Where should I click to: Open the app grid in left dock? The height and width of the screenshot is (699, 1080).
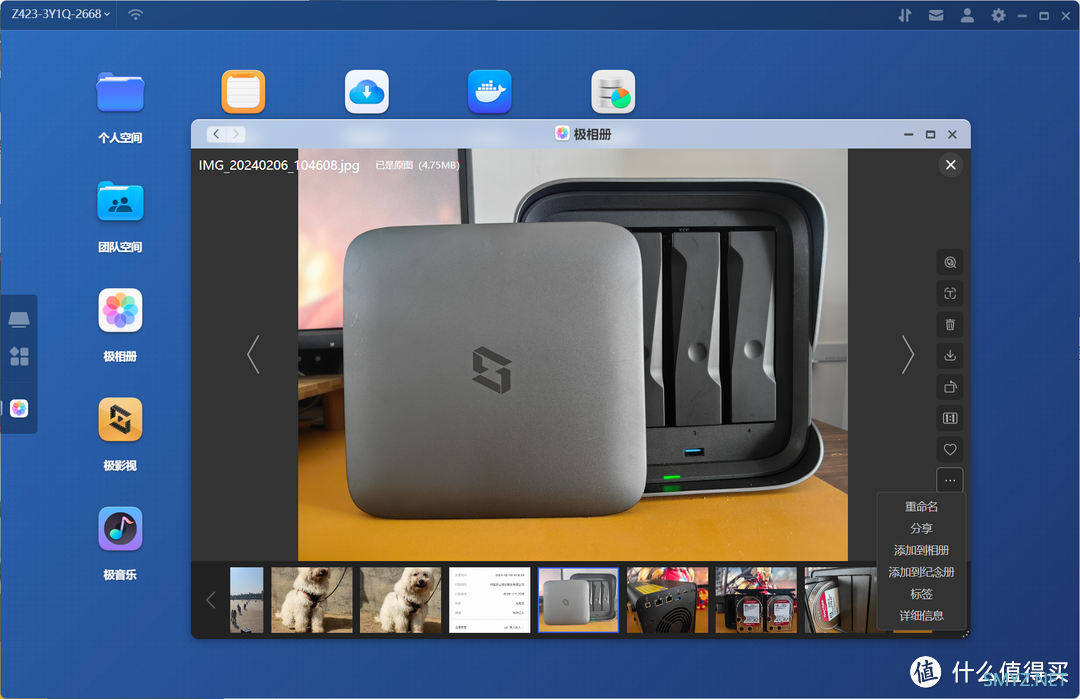pos(19,356)
